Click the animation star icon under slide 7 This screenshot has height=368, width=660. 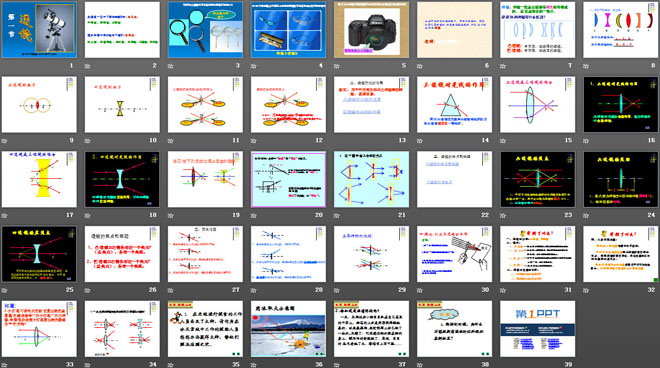(x=503, y=66)
